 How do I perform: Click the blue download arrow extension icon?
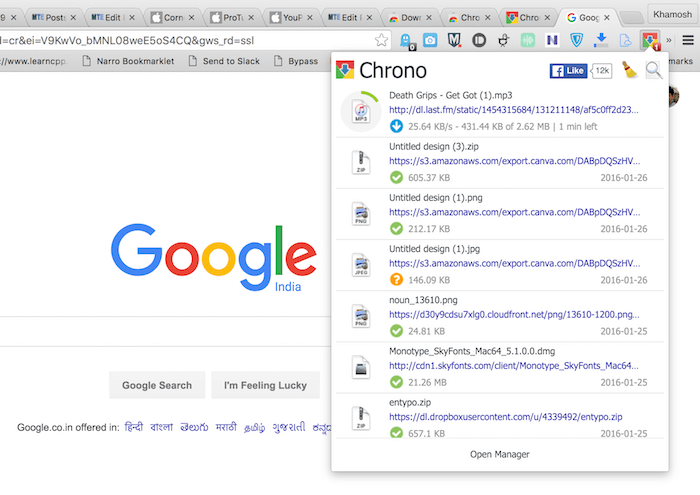(601, 41)
